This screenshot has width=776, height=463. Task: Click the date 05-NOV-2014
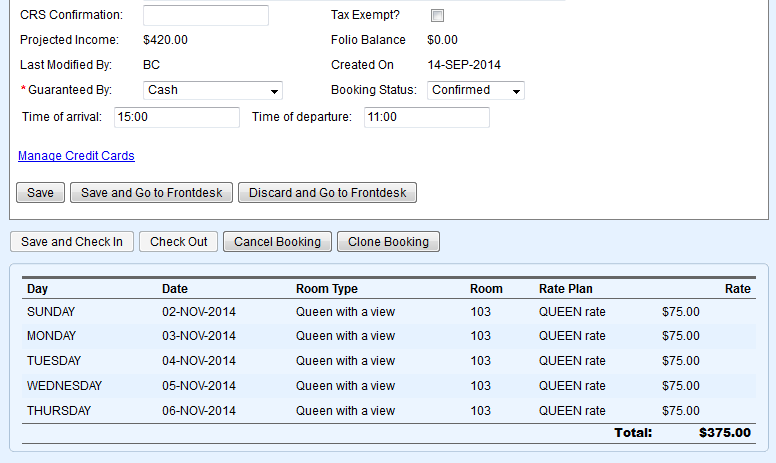tap(199, 386)
